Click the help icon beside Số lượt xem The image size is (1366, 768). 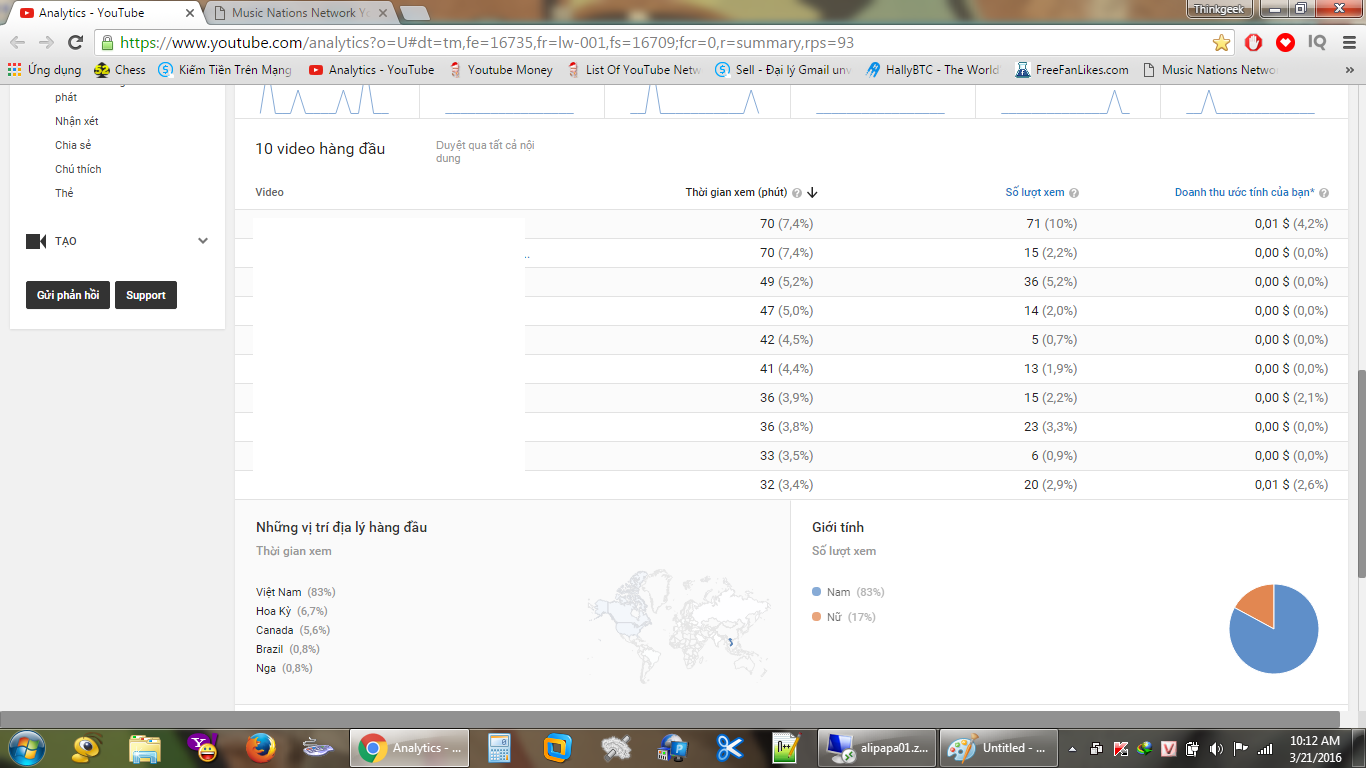pos(1074,193)
